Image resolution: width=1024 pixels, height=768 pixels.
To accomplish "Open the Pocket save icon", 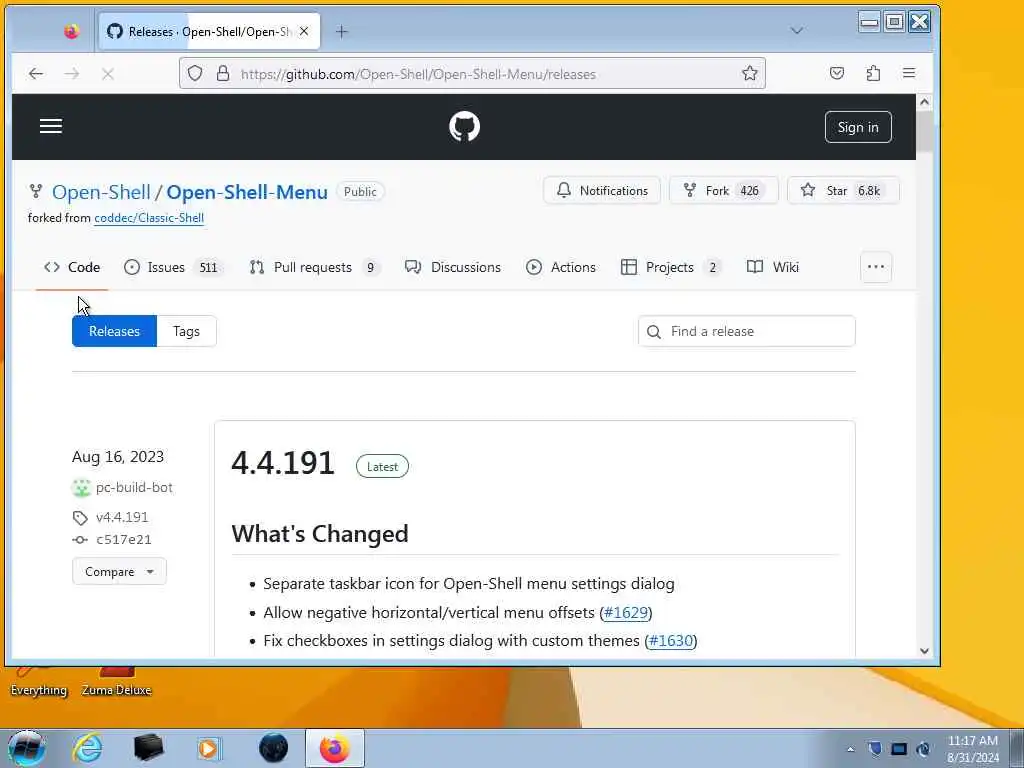I will click(x=837, y=73).
